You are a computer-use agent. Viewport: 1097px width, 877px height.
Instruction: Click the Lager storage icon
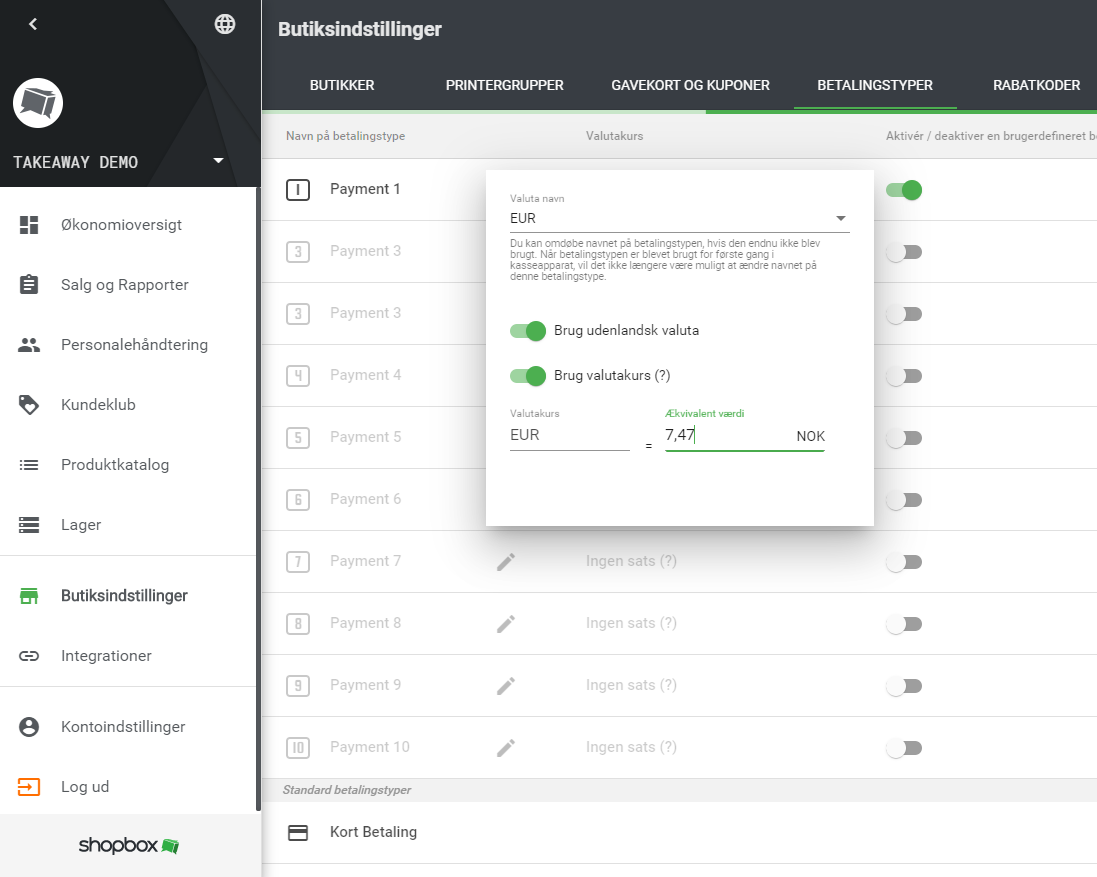click(29, 525)
